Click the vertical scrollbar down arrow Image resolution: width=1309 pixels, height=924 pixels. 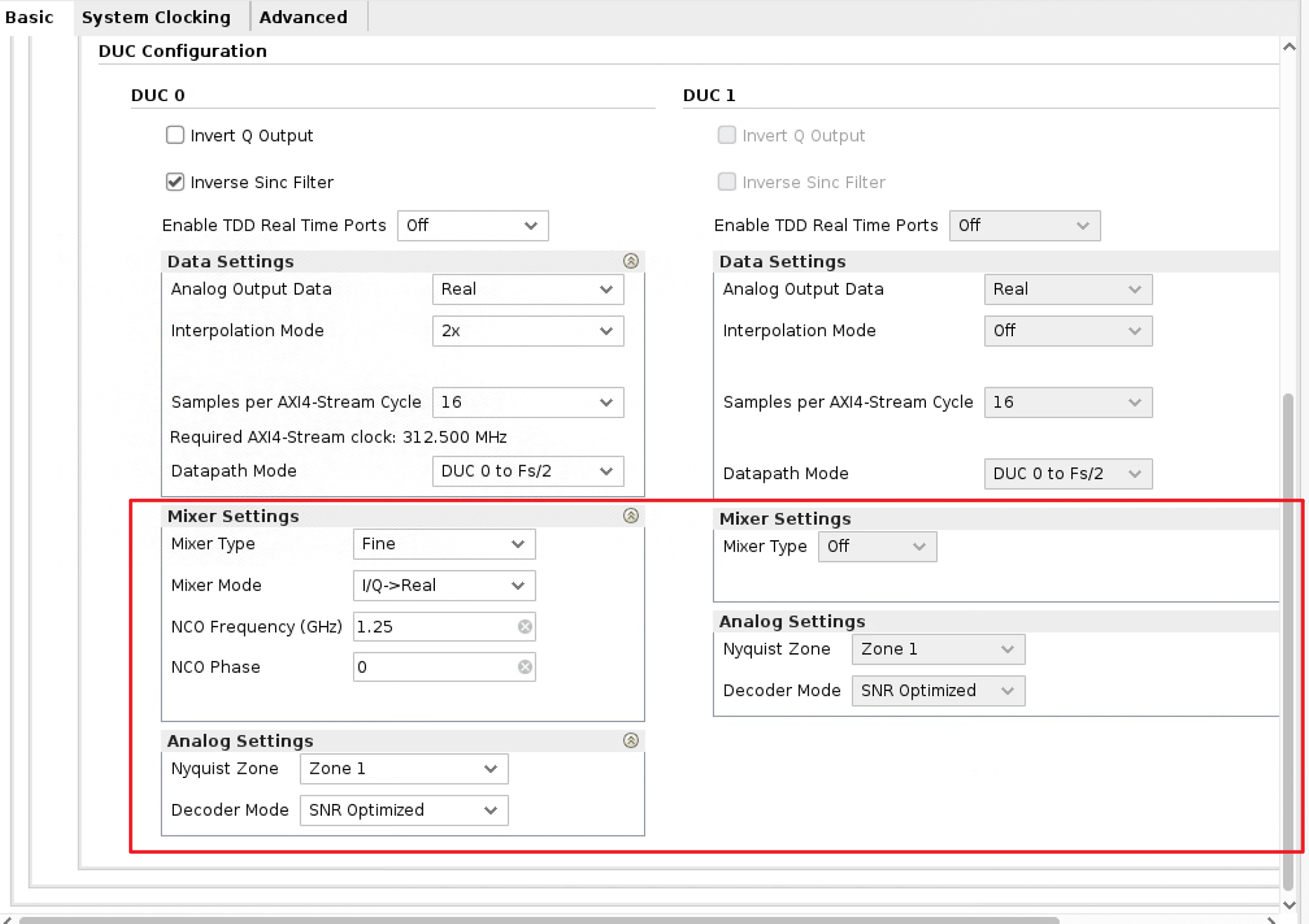[1289, 905]
